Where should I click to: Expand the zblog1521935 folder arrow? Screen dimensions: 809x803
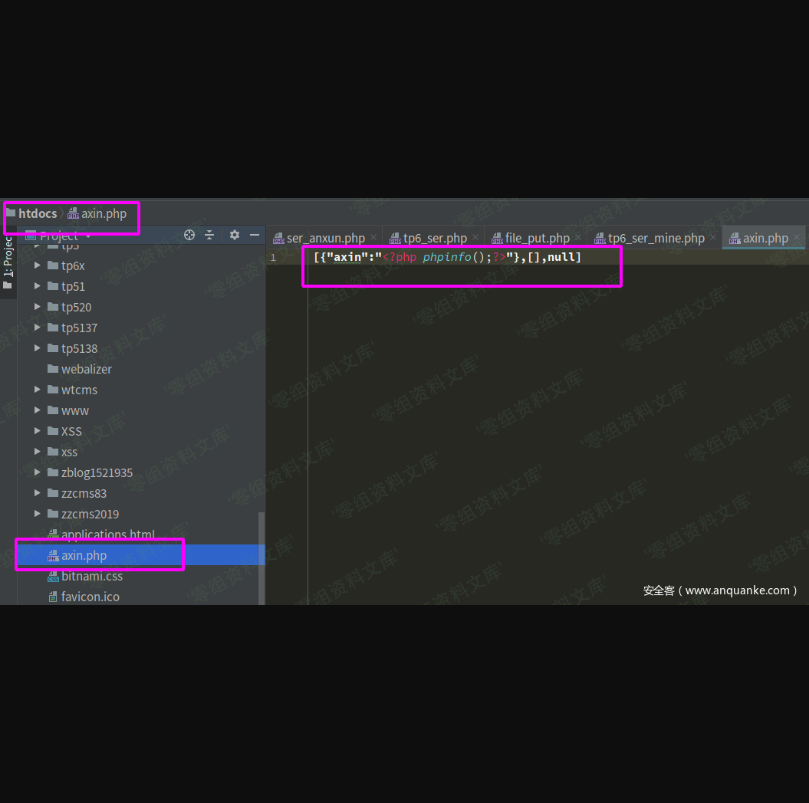(x=38, y=473)
